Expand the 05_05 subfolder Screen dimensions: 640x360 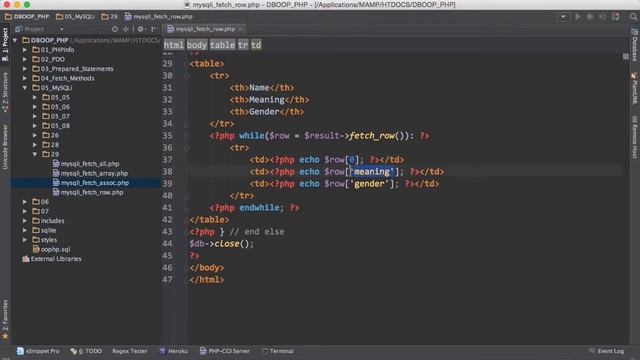click(35, 97)
